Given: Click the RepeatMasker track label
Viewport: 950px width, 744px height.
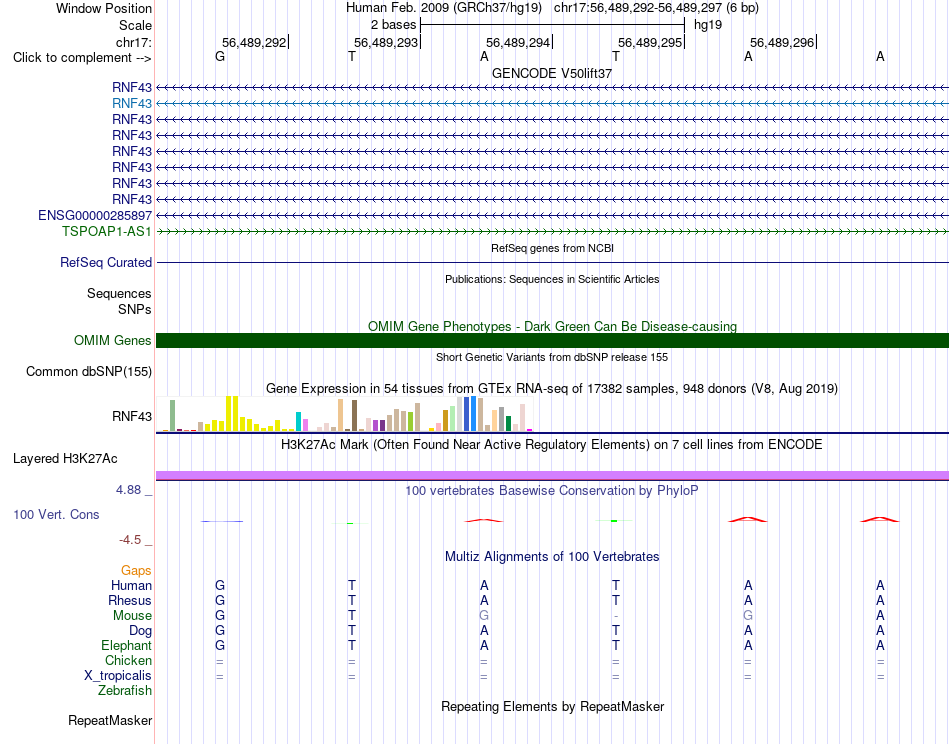Looking at the screenshot, I should (110, 720).
